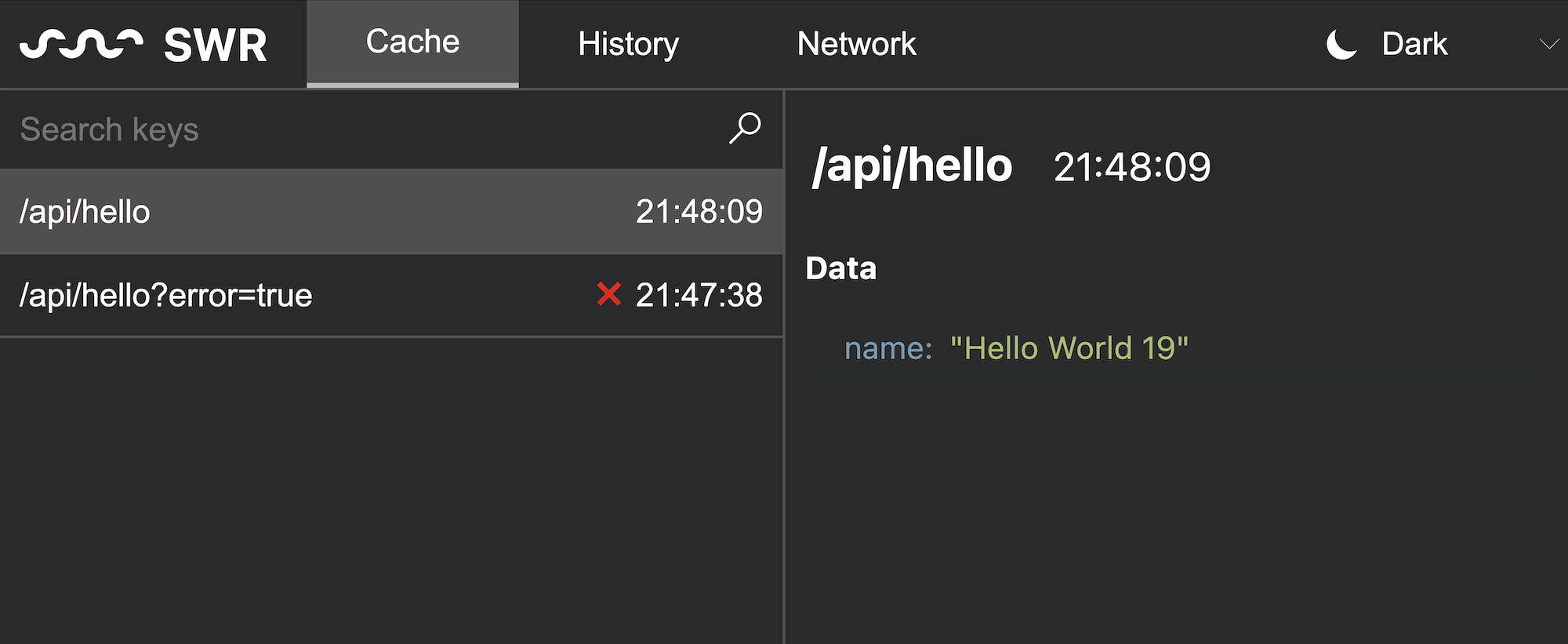Click the name property key
Image resolution: width=1568 pixels, height=644 pixels.
click(887, 348)
